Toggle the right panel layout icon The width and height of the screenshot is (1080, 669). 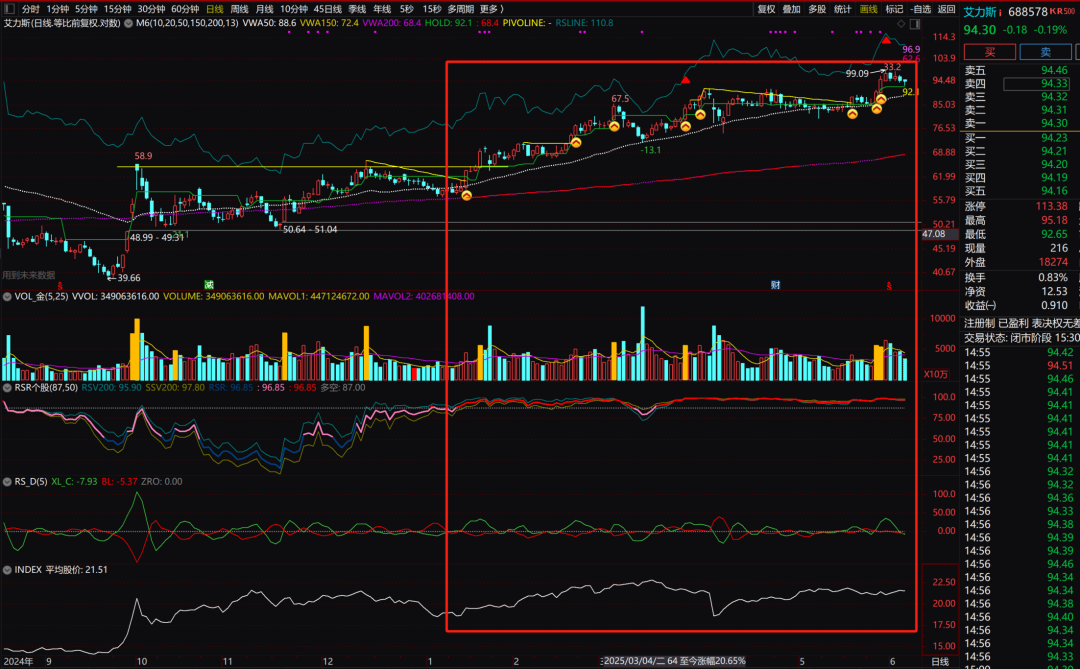(x=915, y=24)
